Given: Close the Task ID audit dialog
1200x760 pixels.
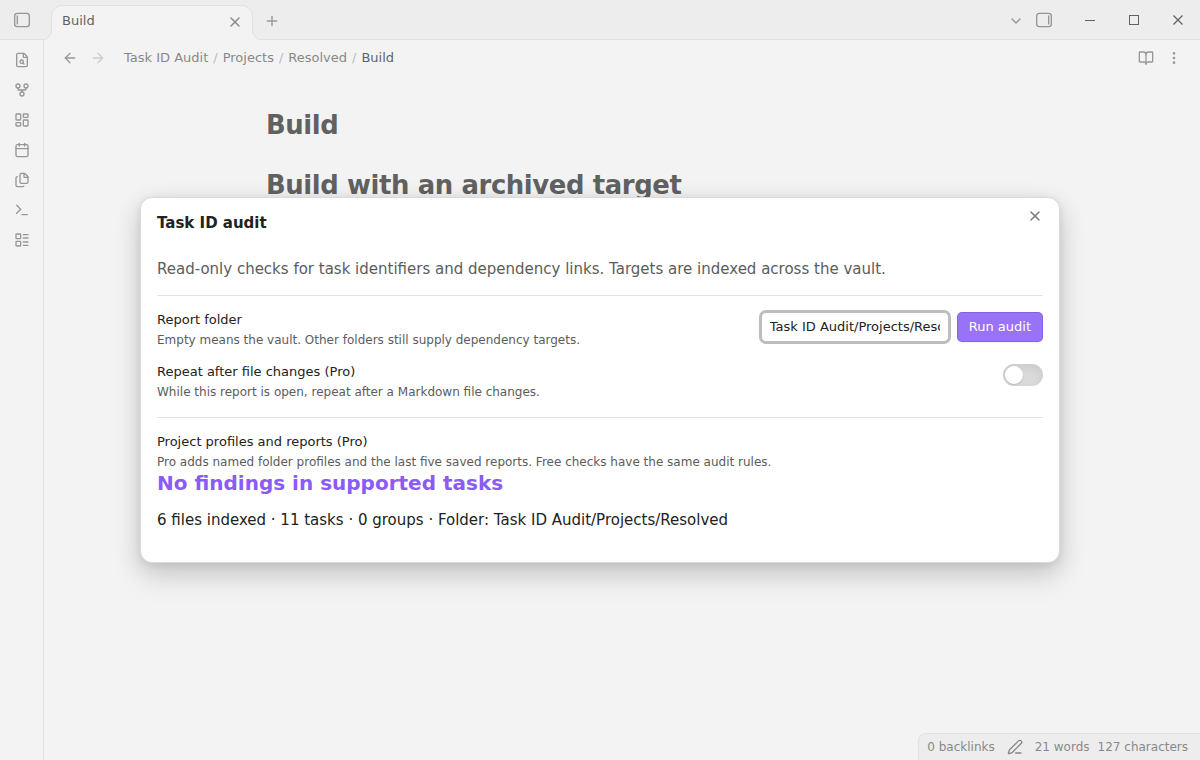Looking at the screenshot, I should 1035,216.
